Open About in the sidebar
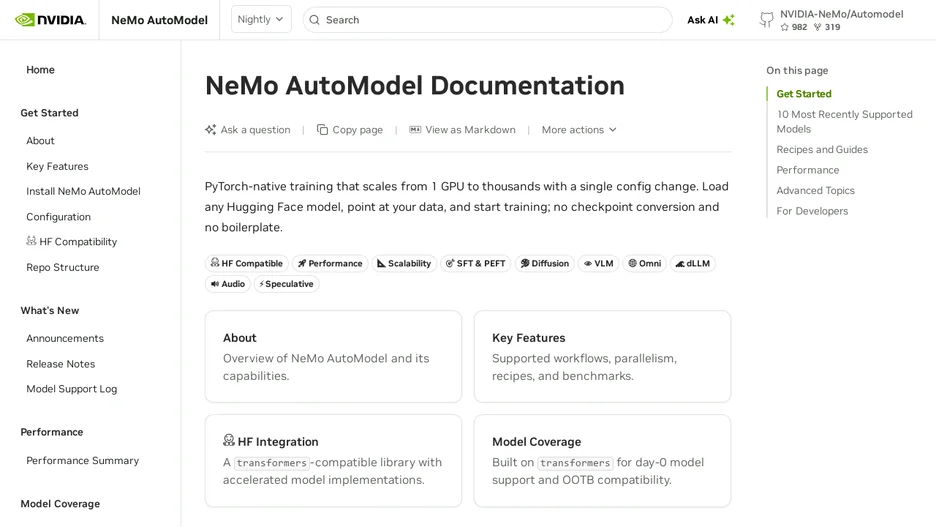Viewport: 936px width, 527px height. click(41, 141)
